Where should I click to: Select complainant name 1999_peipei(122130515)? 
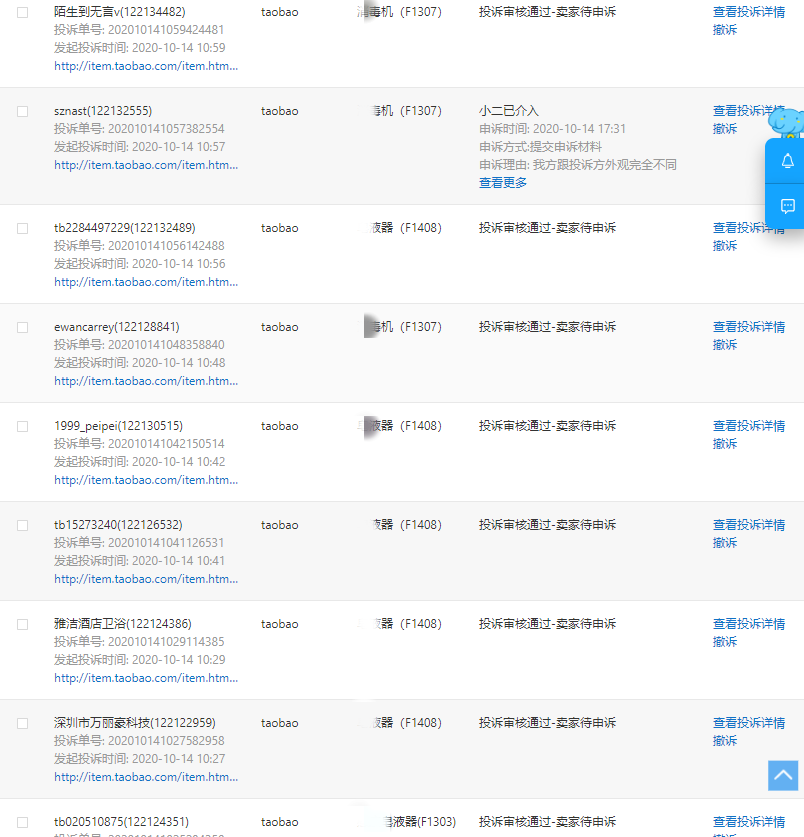click(x=119, y=426)
